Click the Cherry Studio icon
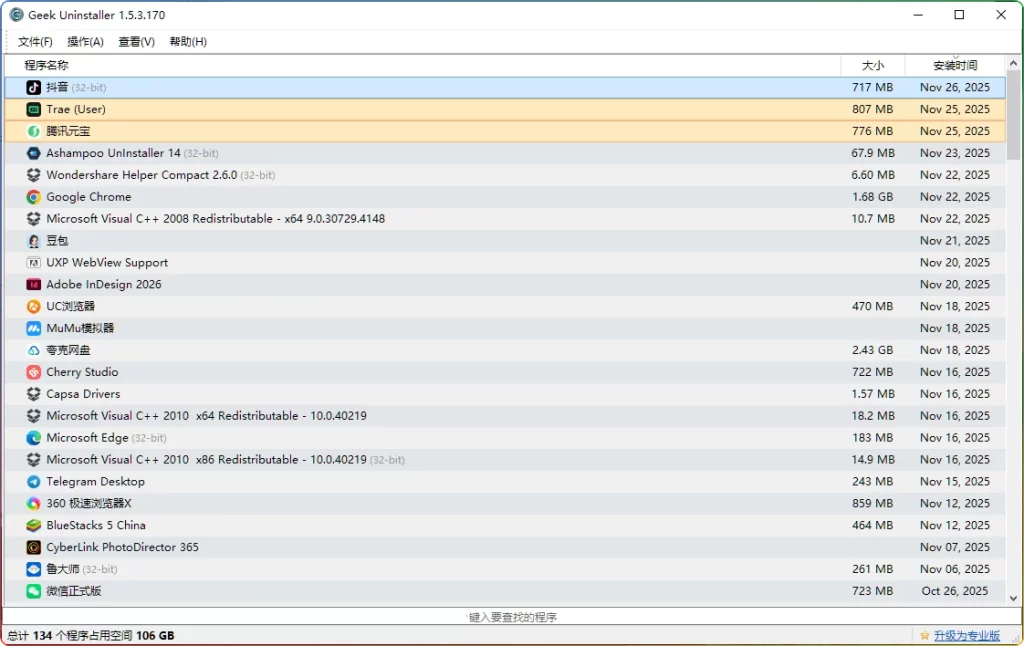The height and width of the screenshot is (646, 1024). click(x=31, y=372)
